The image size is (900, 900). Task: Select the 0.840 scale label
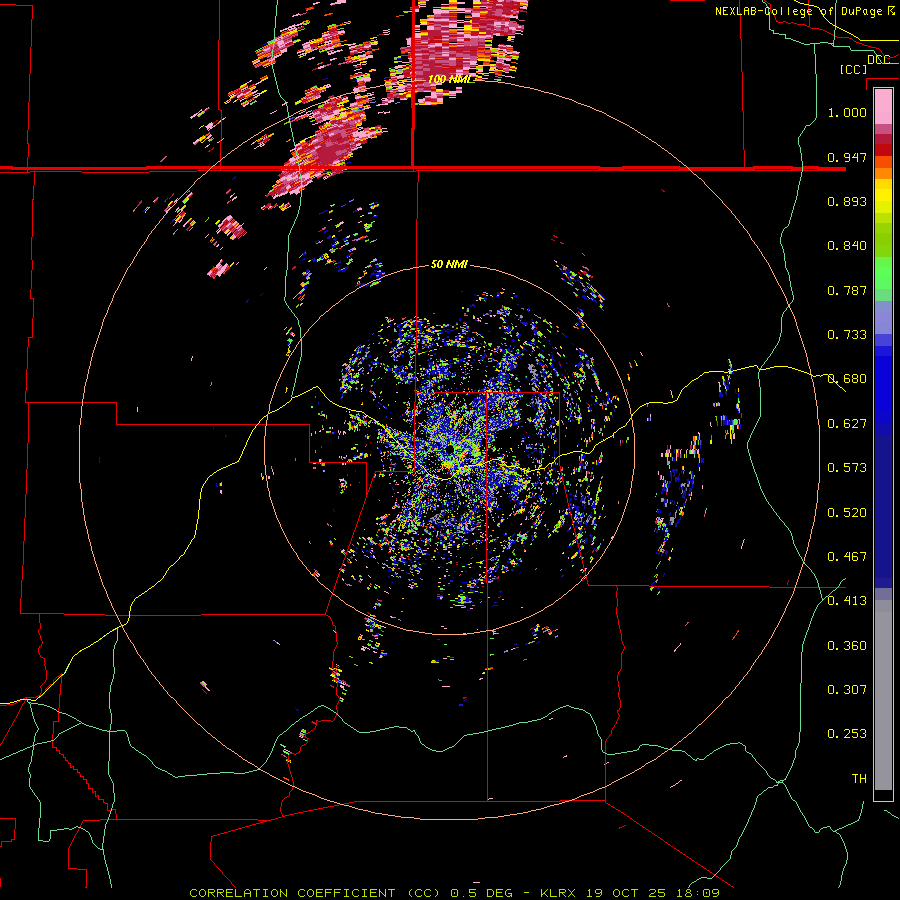click(x=847, y=246)
